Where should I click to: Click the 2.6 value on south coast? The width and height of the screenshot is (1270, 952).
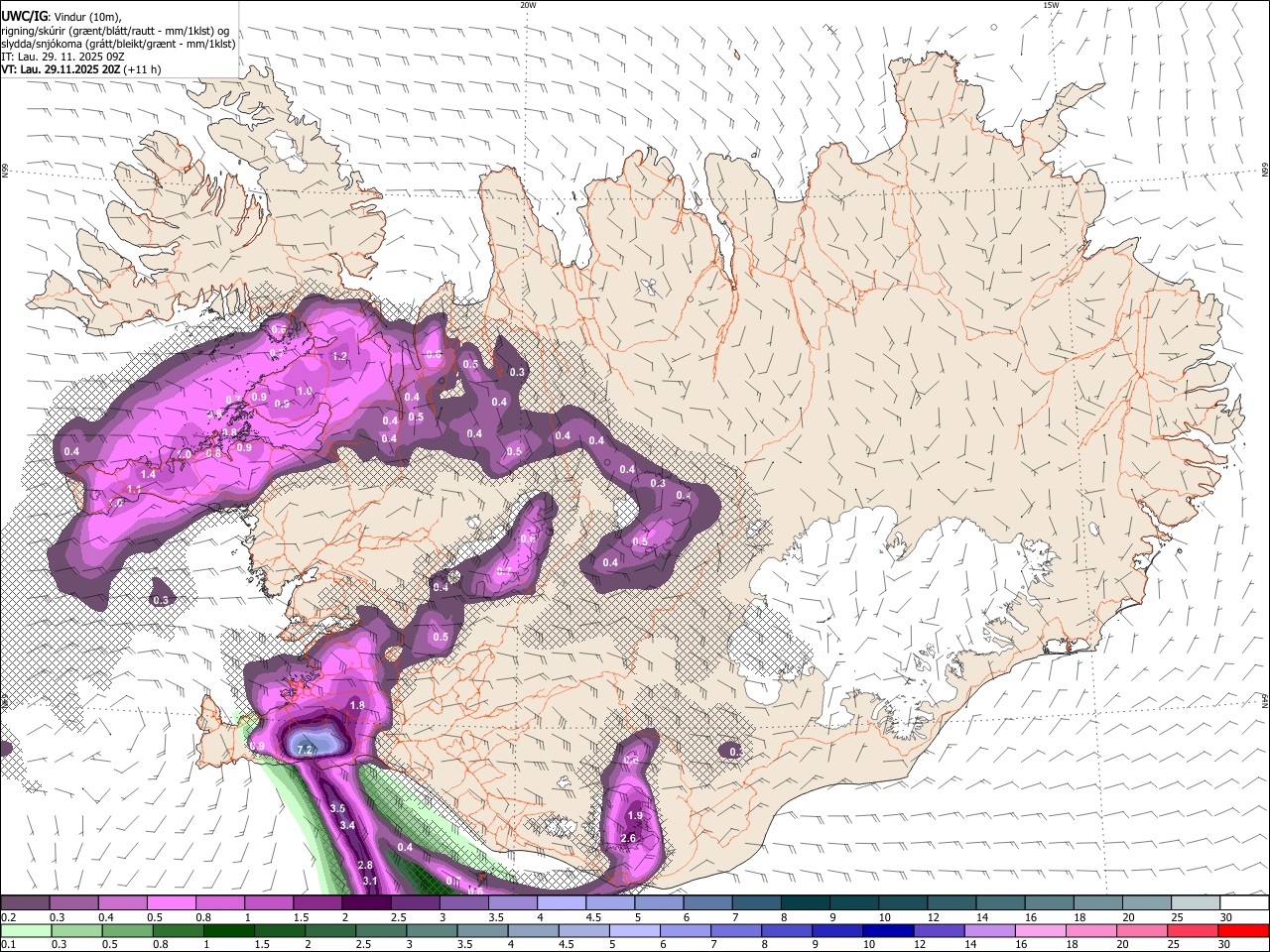click(627, 838)
